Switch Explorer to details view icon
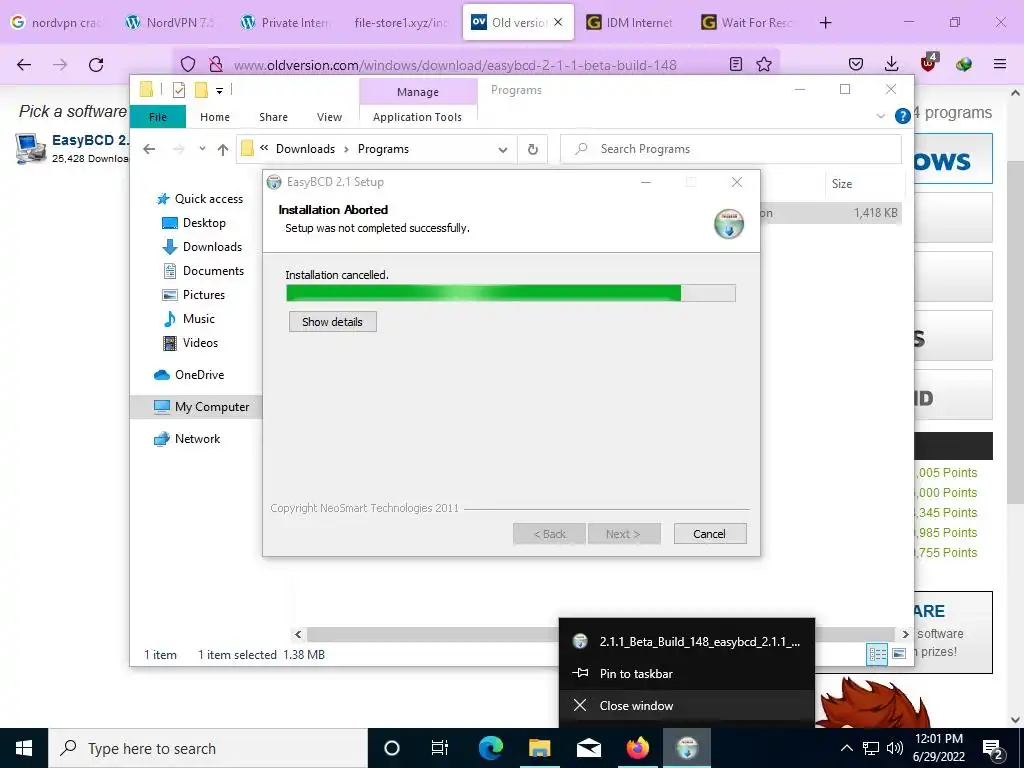1024x768 pixels. (x=876, y=654)
